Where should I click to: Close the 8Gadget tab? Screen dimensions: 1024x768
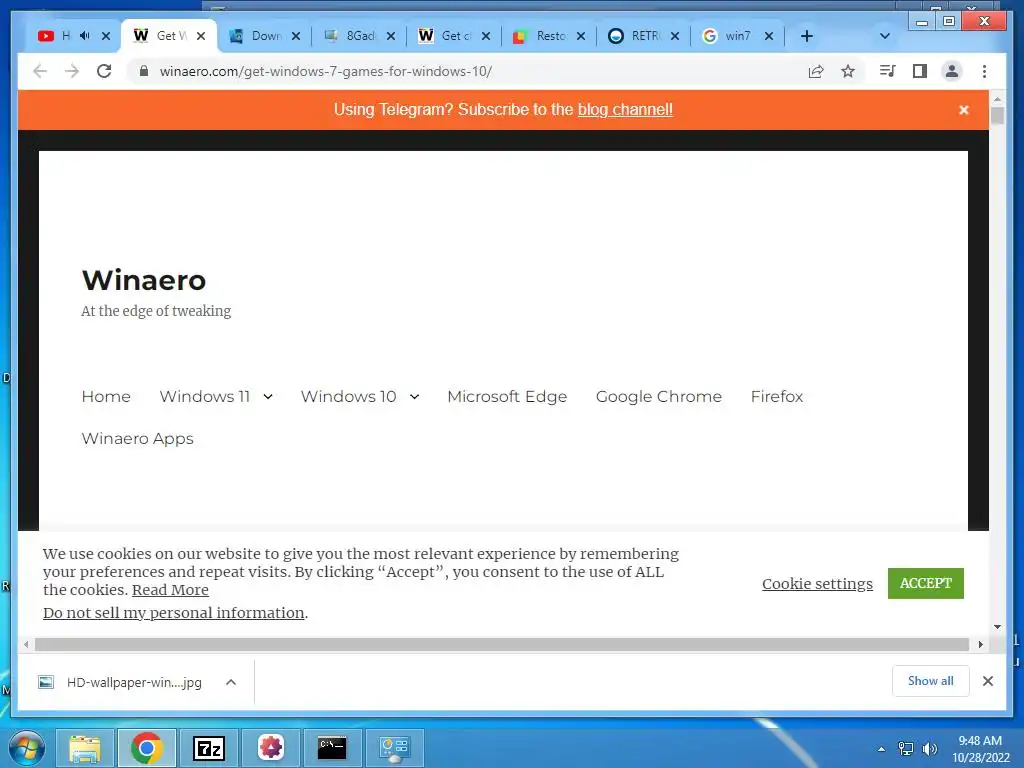coord(391,36)
